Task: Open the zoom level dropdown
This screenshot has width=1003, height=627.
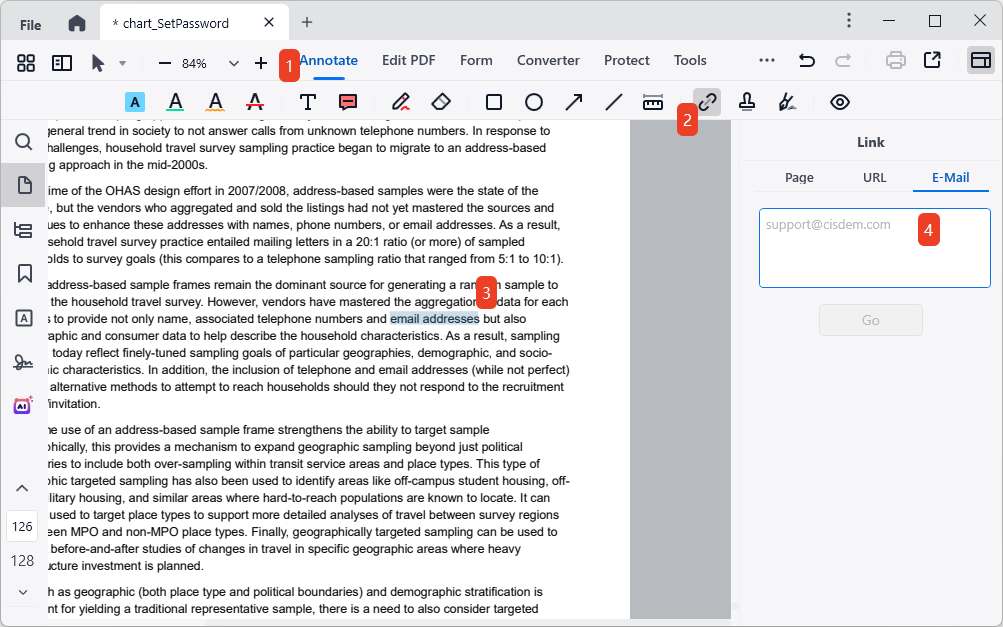Action: coord(233,61)
